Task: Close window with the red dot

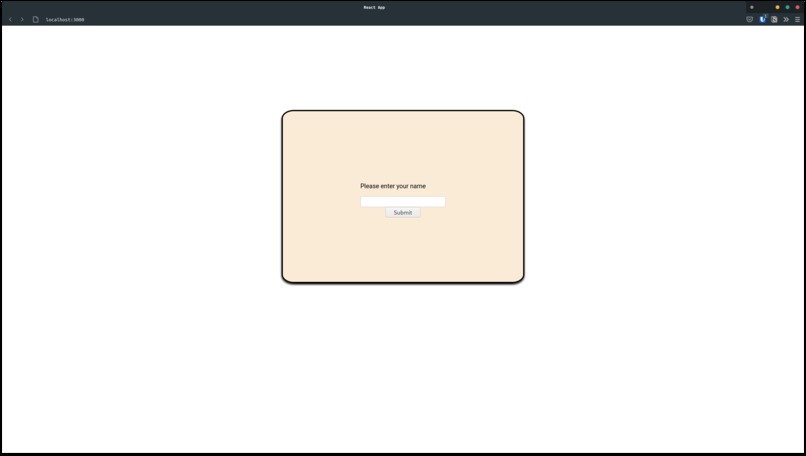Action: tap(797, 7)
